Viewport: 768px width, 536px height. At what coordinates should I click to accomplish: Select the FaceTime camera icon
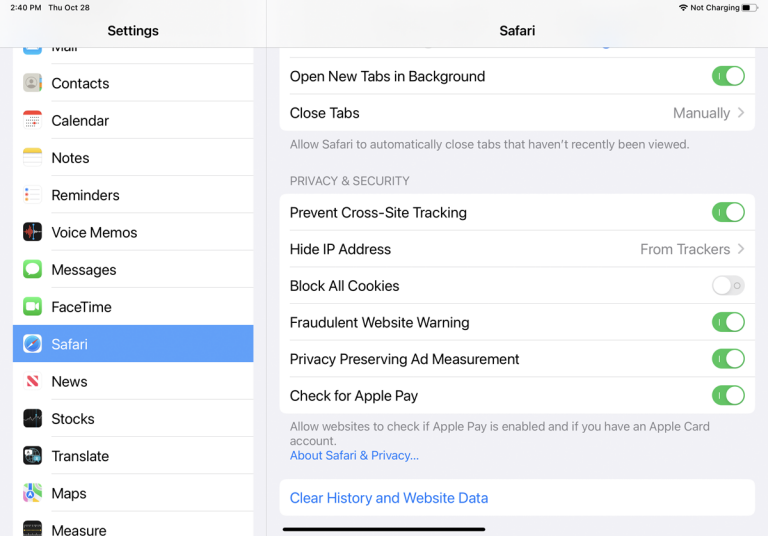tap(33, 307)
